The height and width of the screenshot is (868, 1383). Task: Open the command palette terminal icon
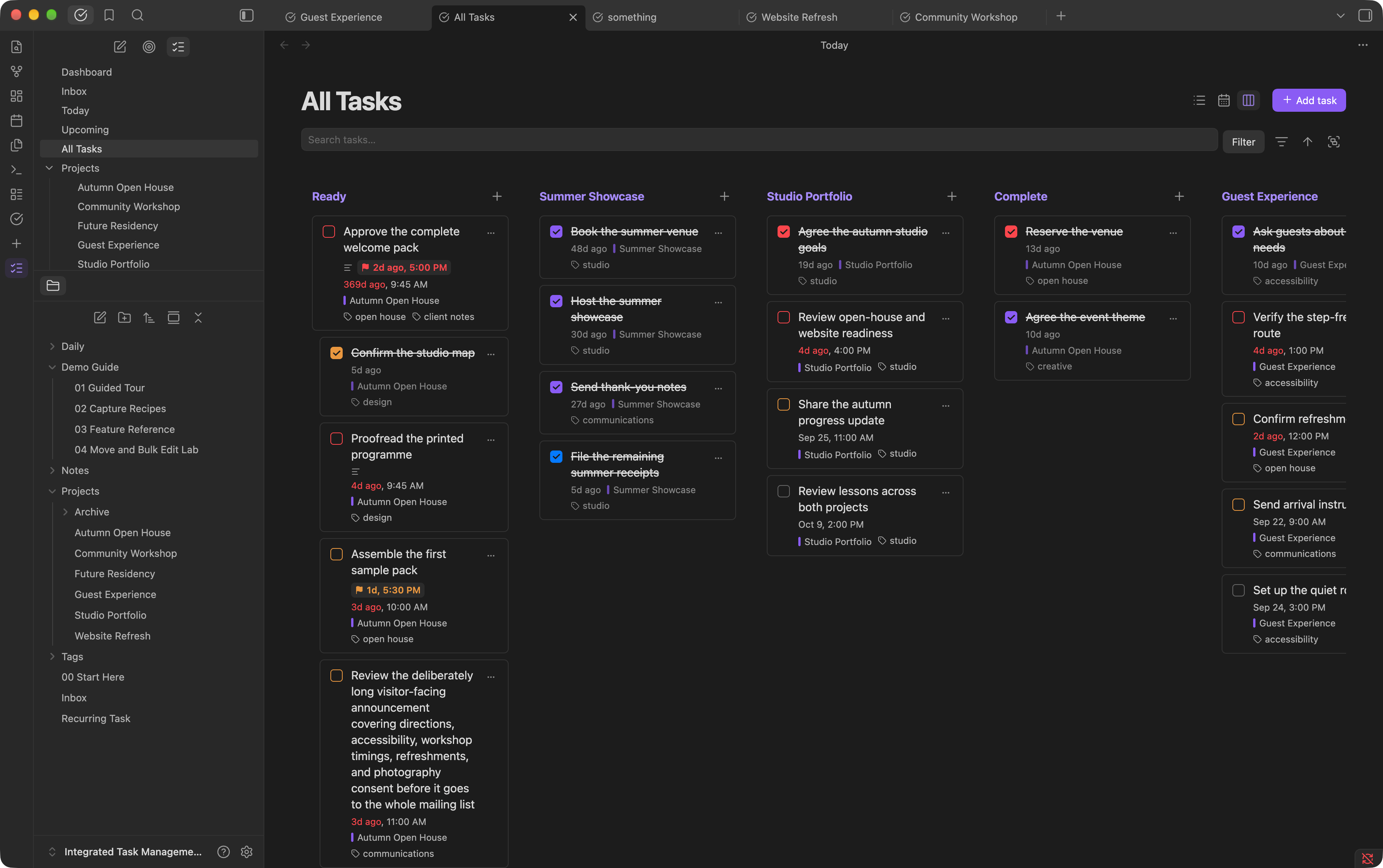[17, 170]
